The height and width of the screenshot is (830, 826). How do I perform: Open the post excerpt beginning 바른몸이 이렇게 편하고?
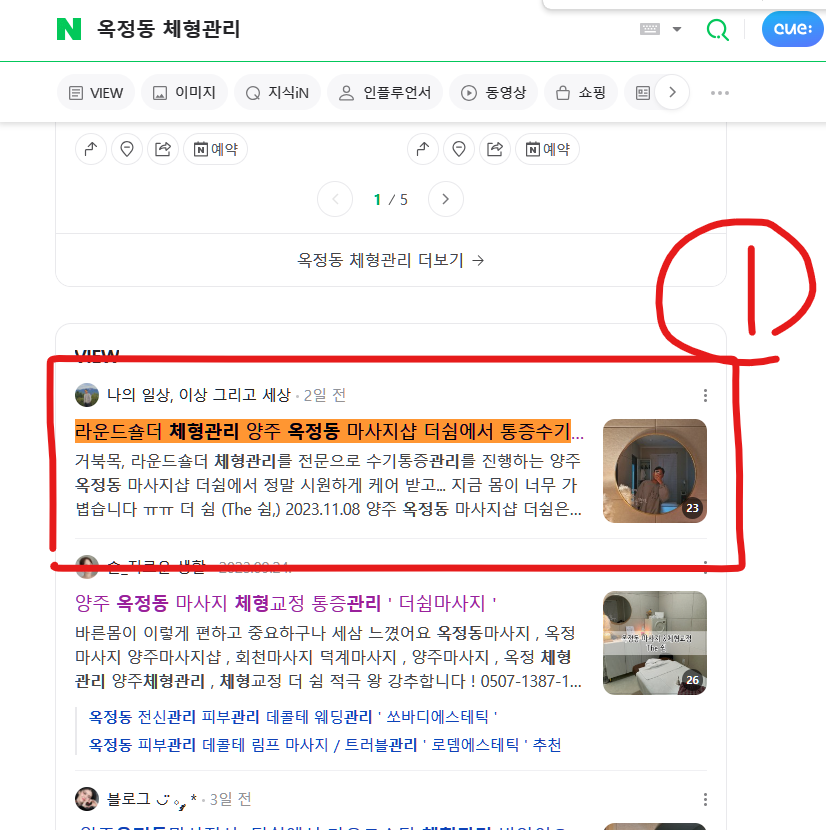tap(328, 657)
